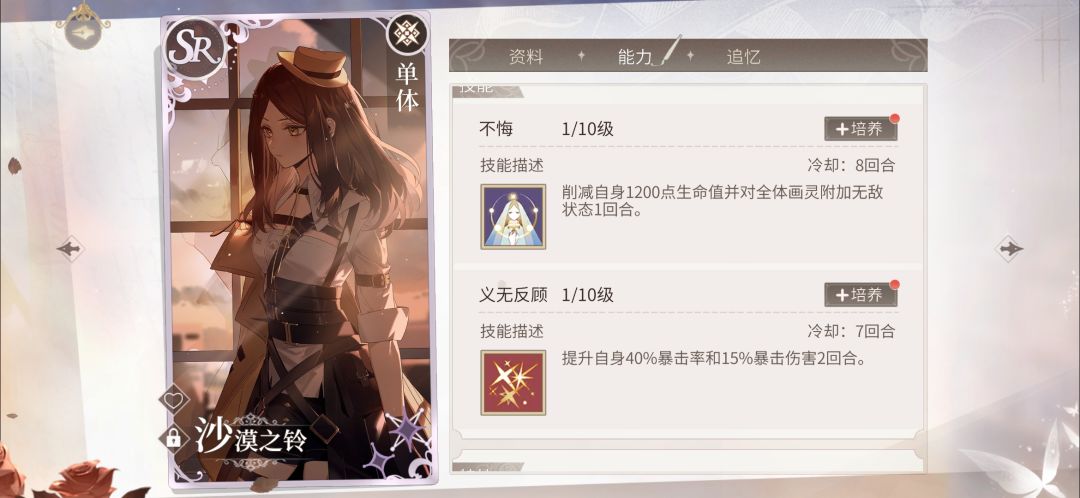Open the 追忆 tab
1080x498 pixels.
pyautogui.click(x=743, y=57)
